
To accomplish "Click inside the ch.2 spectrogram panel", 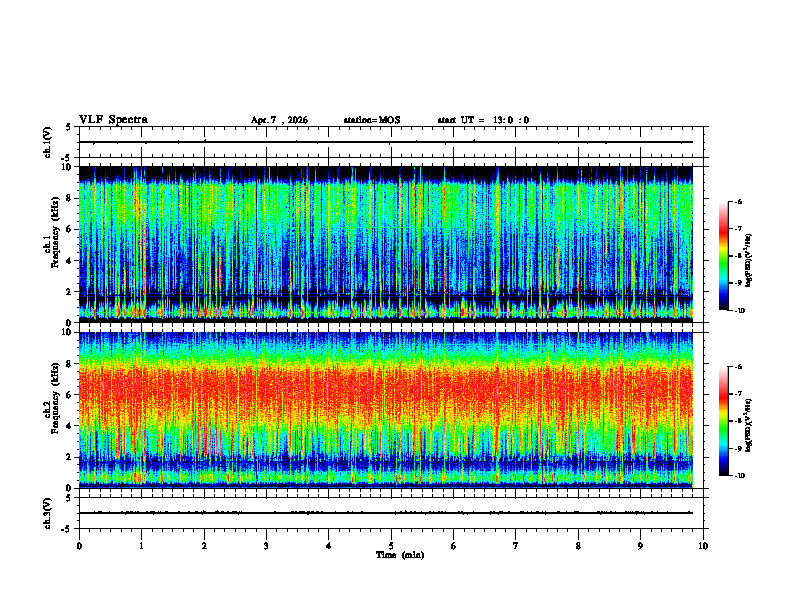I will [386, 410].
